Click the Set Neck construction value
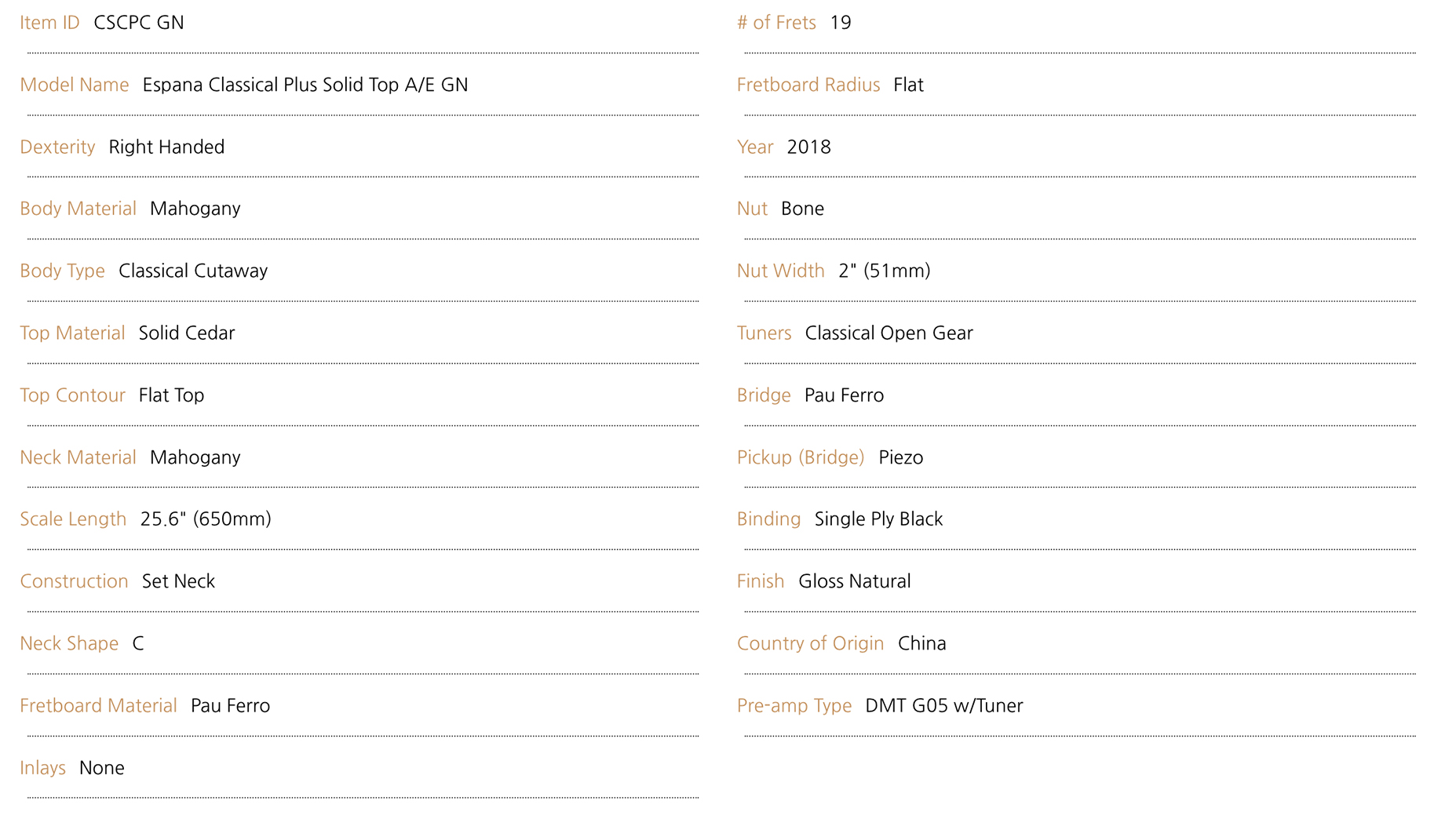Screen dimensions: 1456x837 [x=178, y=581]
